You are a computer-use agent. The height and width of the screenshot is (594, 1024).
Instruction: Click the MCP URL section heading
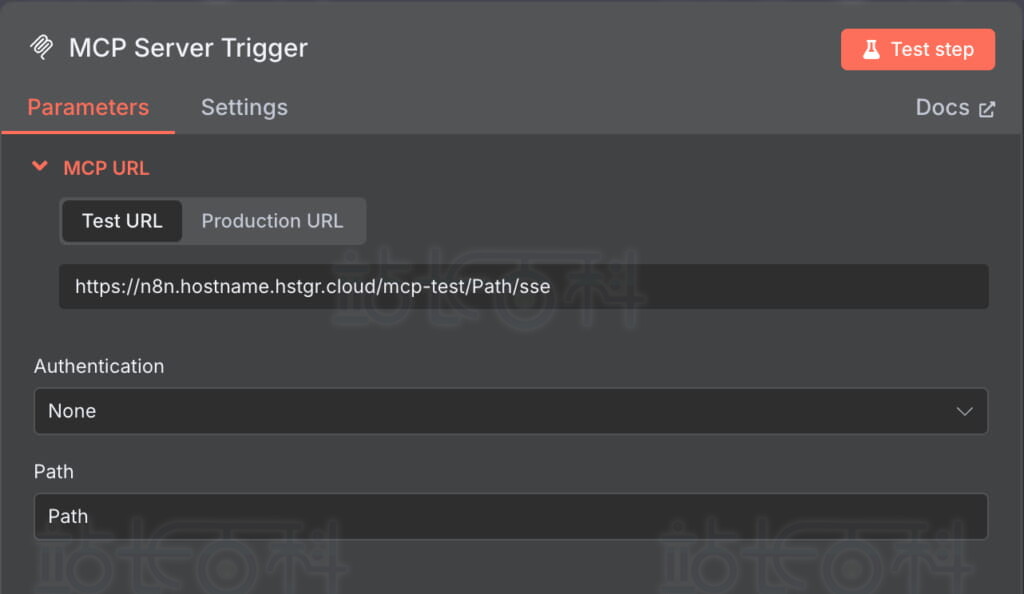click(106, 168)
